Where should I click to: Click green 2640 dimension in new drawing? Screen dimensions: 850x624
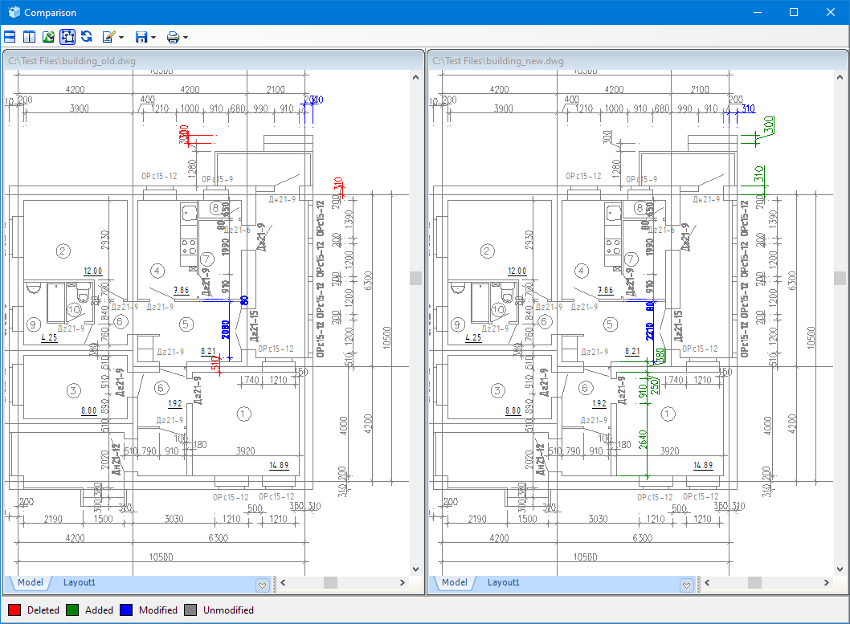643,440
